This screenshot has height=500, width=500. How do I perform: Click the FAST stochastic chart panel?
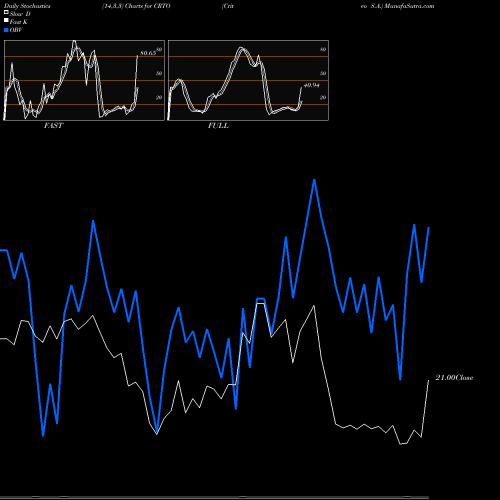tap(84, 80)
